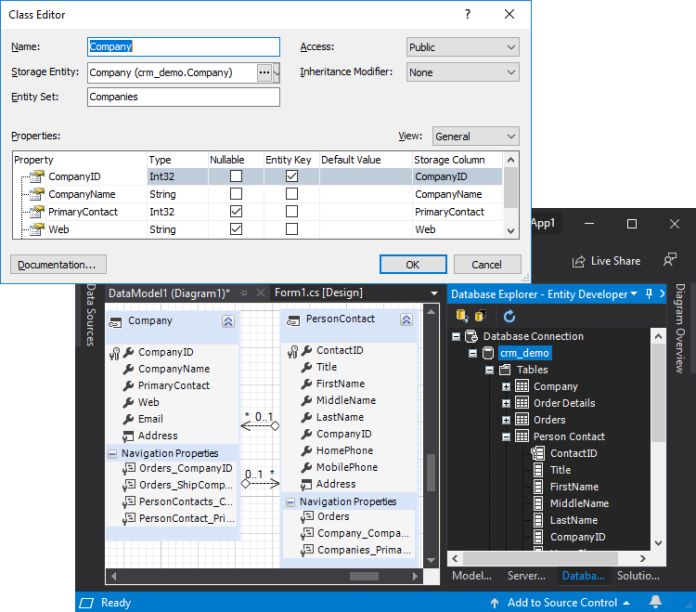The height and width of the screenshot is (612, 696).
Task: Click Add to Source Control
Action: (x=562, y=602)
